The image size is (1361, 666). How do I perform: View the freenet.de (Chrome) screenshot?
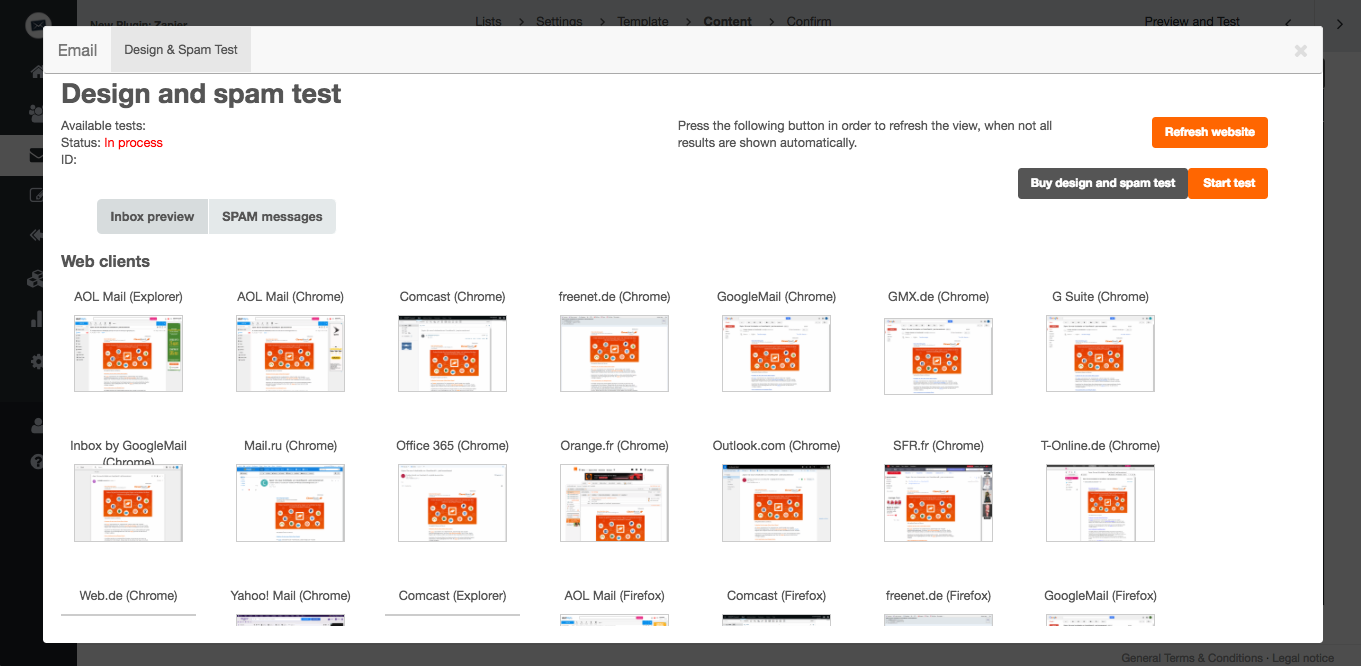(614, 353)
